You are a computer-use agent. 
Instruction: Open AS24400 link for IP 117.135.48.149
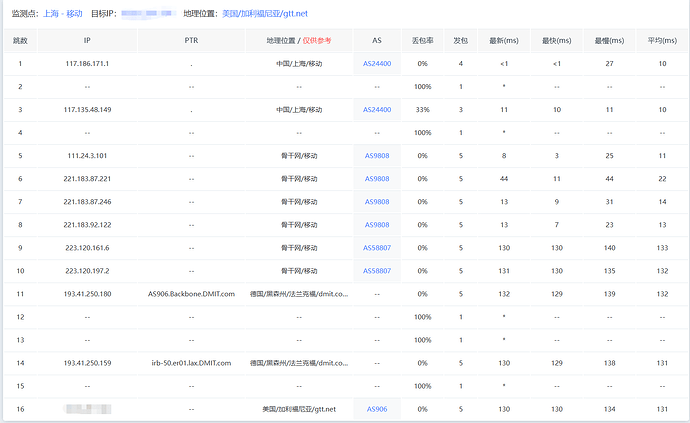pos(377,110)
